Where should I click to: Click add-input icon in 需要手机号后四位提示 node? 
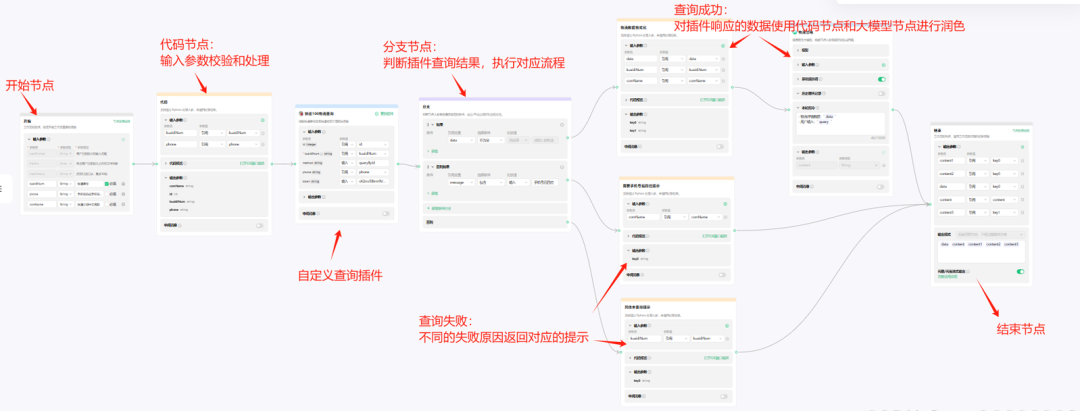coord(725,204)
